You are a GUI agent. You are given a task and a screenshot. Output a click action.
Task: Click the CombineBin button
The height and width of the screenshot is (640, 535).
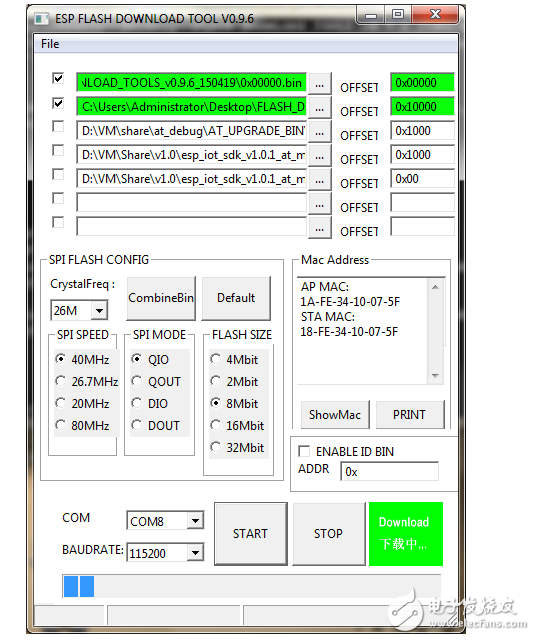161,298
